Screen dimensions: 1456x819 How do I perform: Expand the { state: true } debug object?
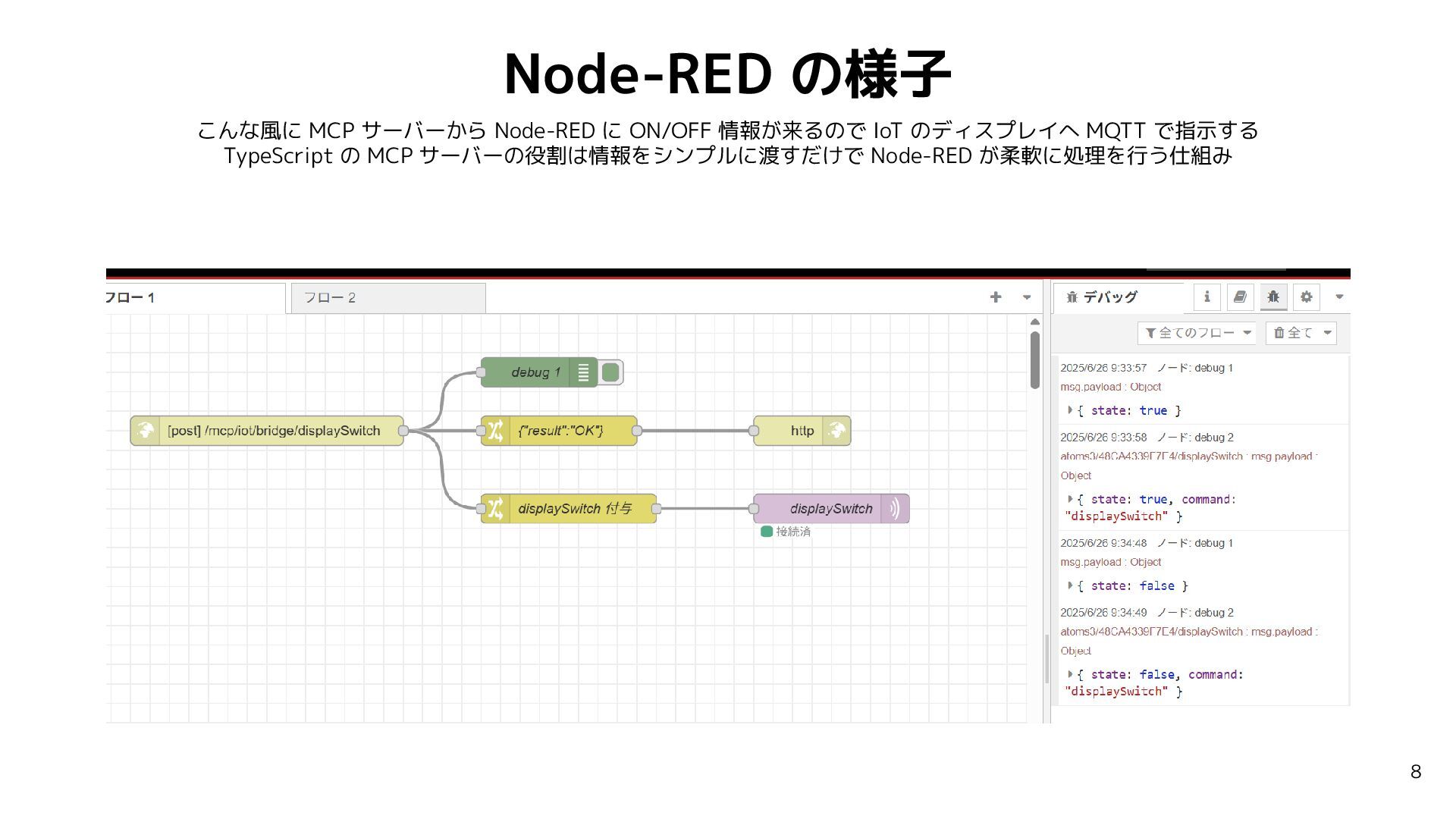tap(1070, 410)
